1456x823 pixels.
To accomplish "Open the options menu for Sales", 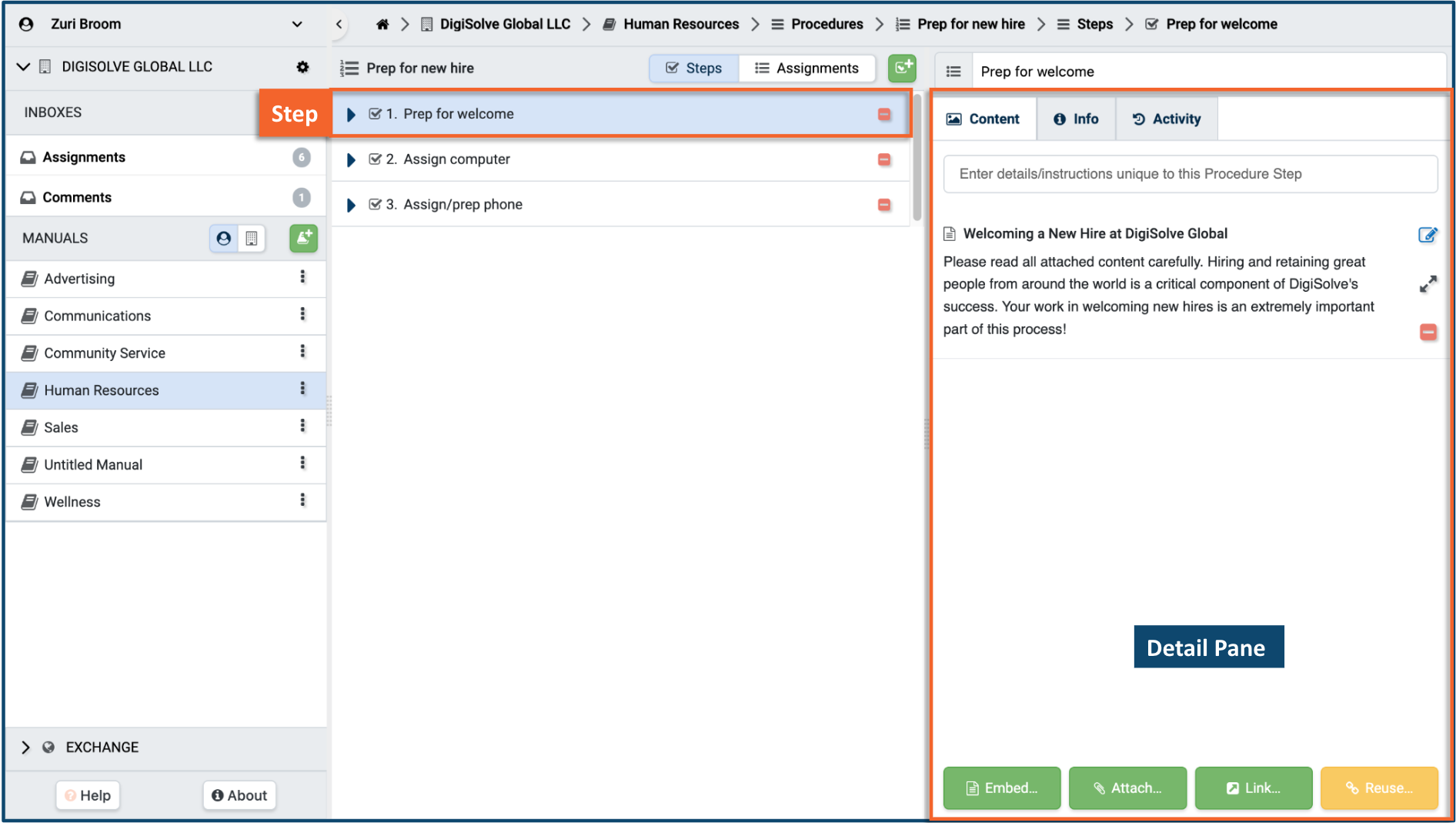I will tap(302, 426).
